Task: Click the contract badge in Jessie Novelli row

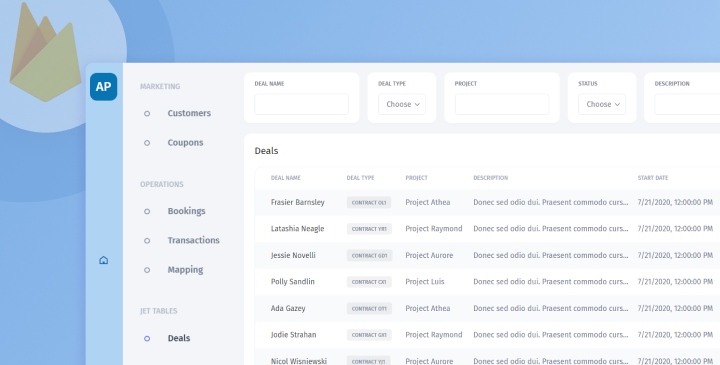Action: (x=369, y=255)
